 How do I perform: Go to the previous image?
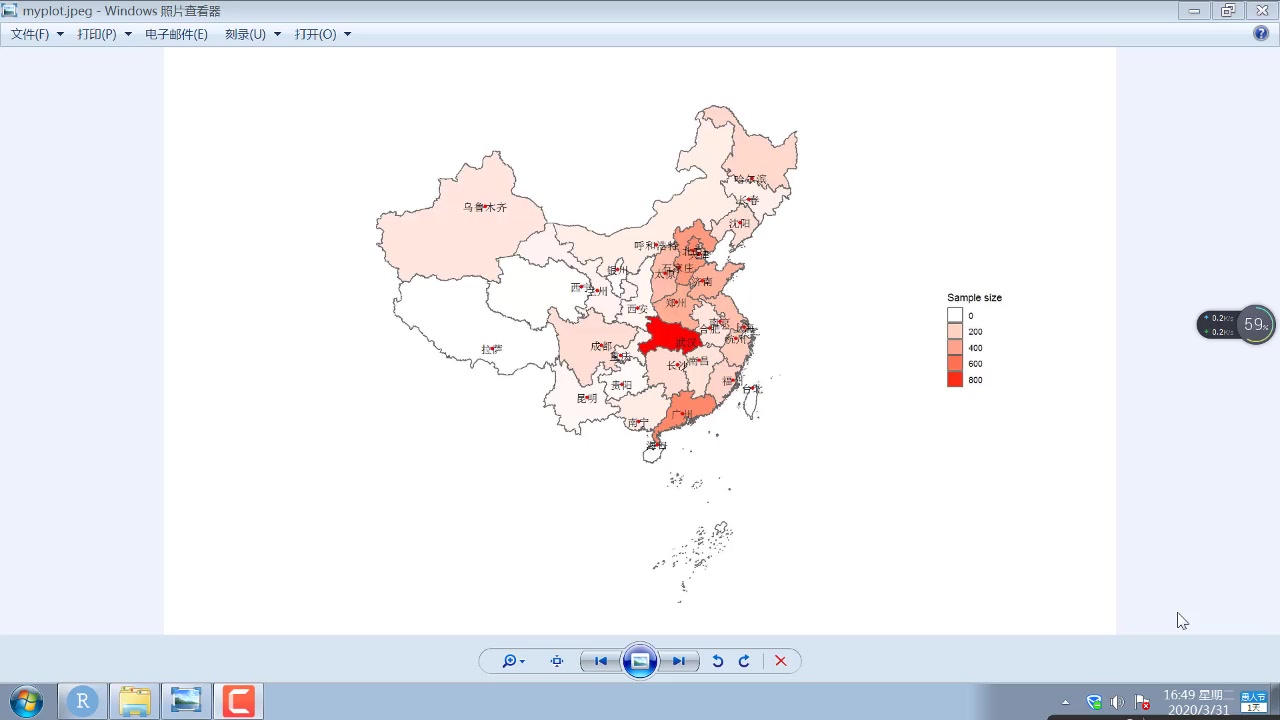(x=600, y=660)
